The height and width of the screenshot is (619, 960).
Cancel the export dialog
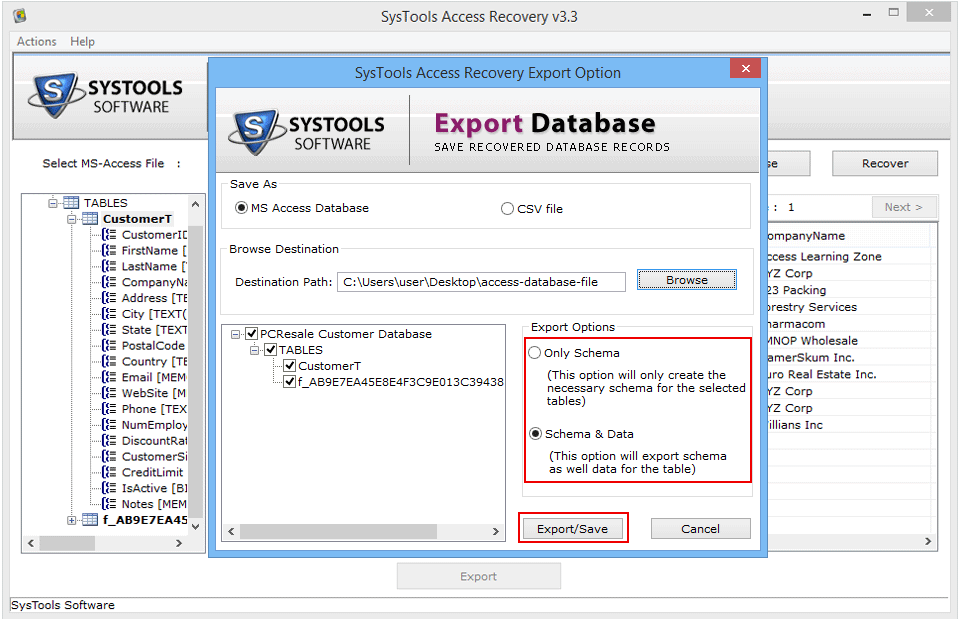[x=700, y=528]
